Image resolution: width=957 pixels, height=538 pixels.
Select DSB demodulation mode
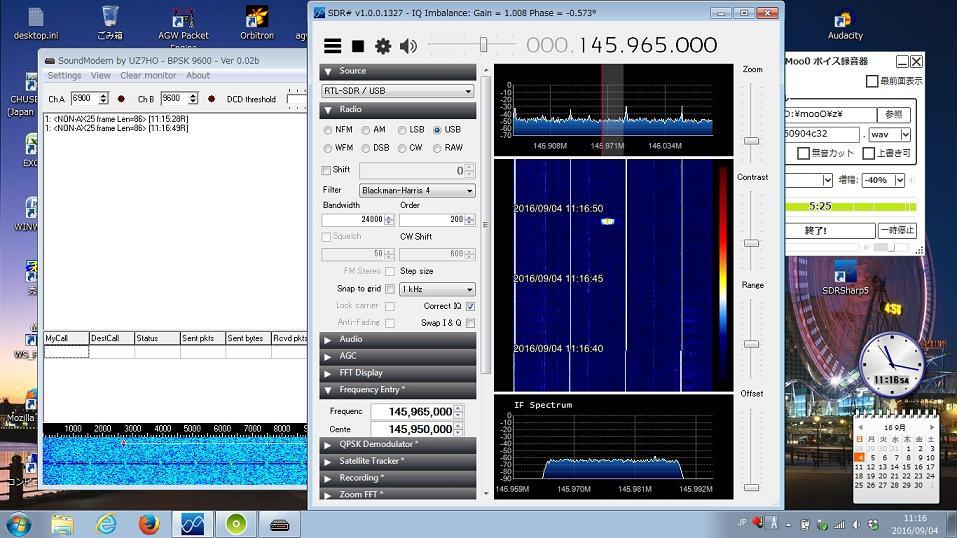pos(365,148)
